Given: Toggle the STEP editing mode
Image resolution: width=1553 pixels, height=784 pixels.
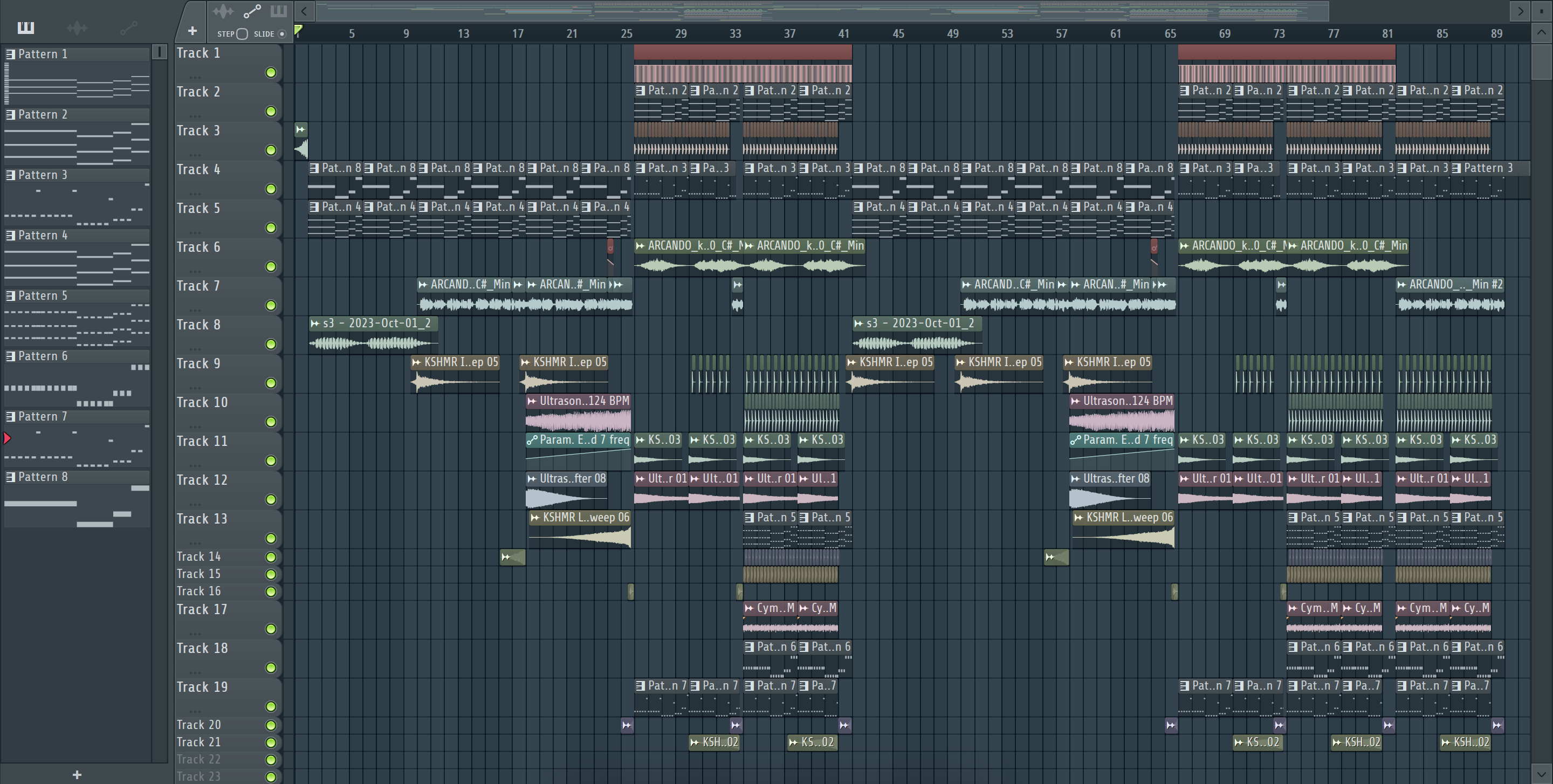Looking at the screenshot, I should click(242, 34).
